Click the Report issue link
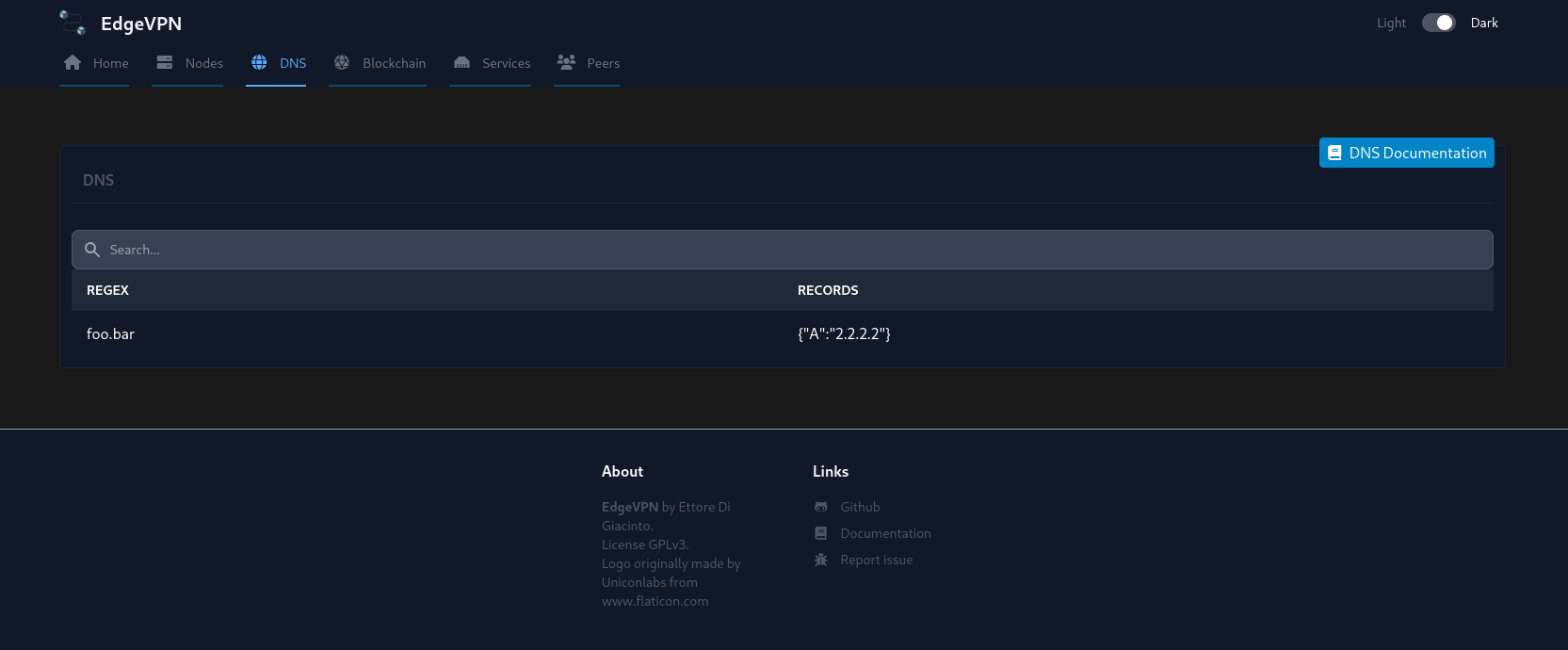The width and height of the screenshot is (1568, 650). [877, 560]
